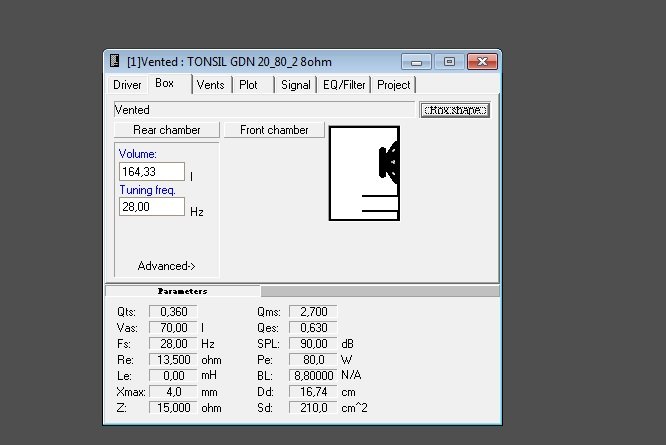Image resolution: width=666 pixels, height=445 pixels.
Task: Maximize the Vented TONSIL window
Action: tap(449, 62)
